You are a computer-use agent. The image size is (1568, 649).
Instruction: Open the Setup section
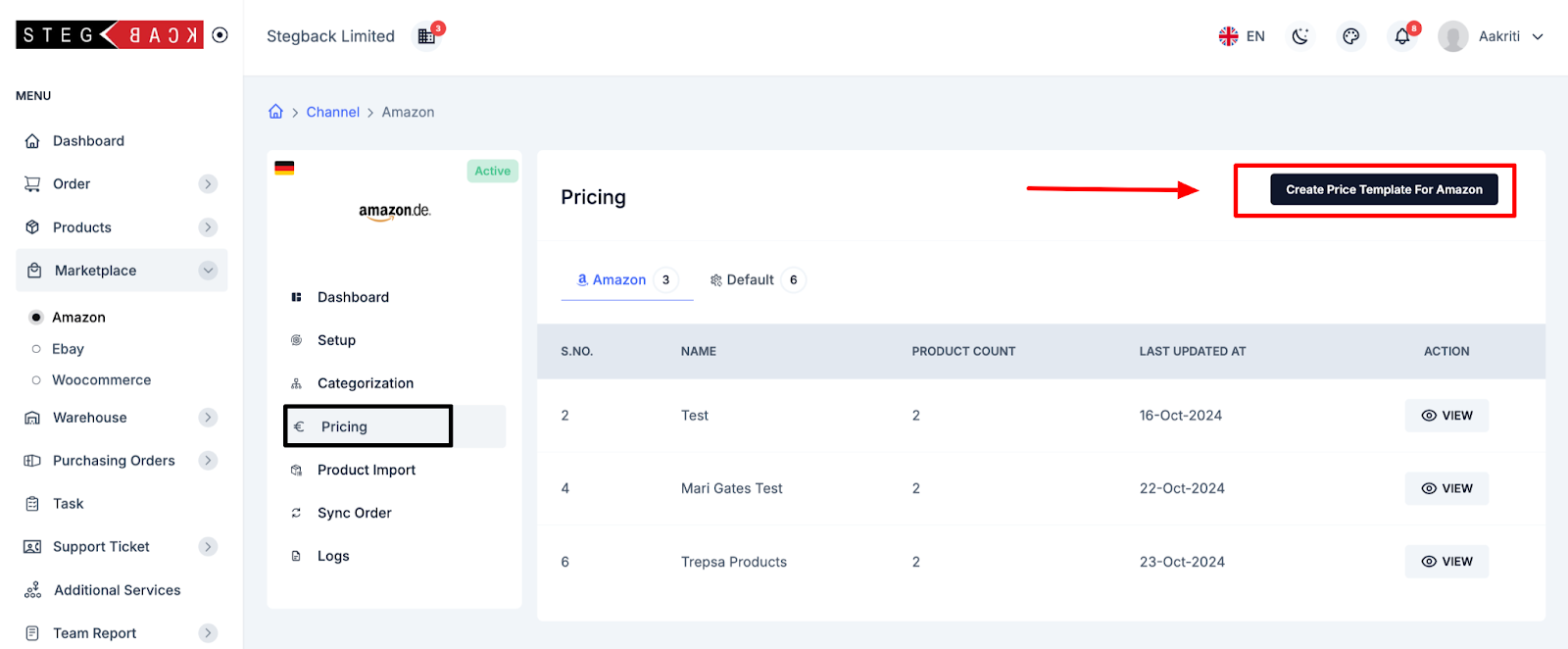click(x=336, y=340)
